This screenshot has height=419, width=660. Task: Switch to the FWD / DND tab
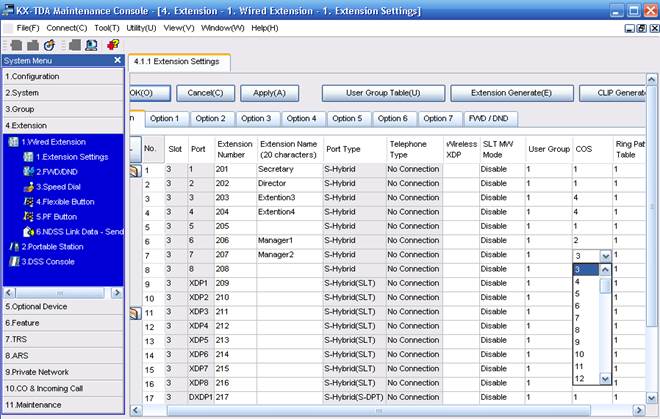point(488,119)
